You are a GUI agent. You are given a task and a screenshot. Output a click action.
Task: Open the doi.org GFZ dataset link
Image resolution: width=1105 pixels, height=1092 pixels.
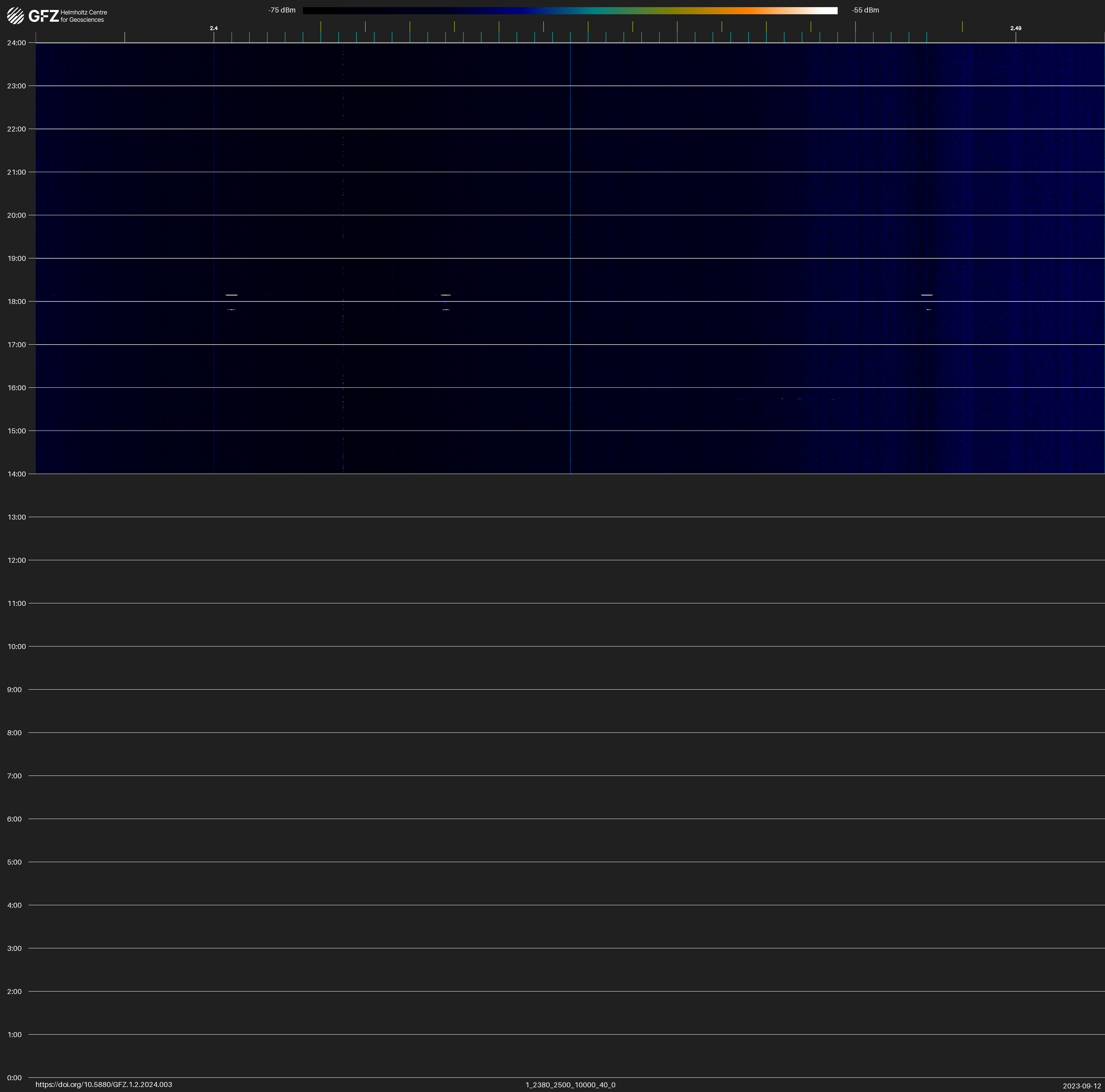coord(103,1085)
